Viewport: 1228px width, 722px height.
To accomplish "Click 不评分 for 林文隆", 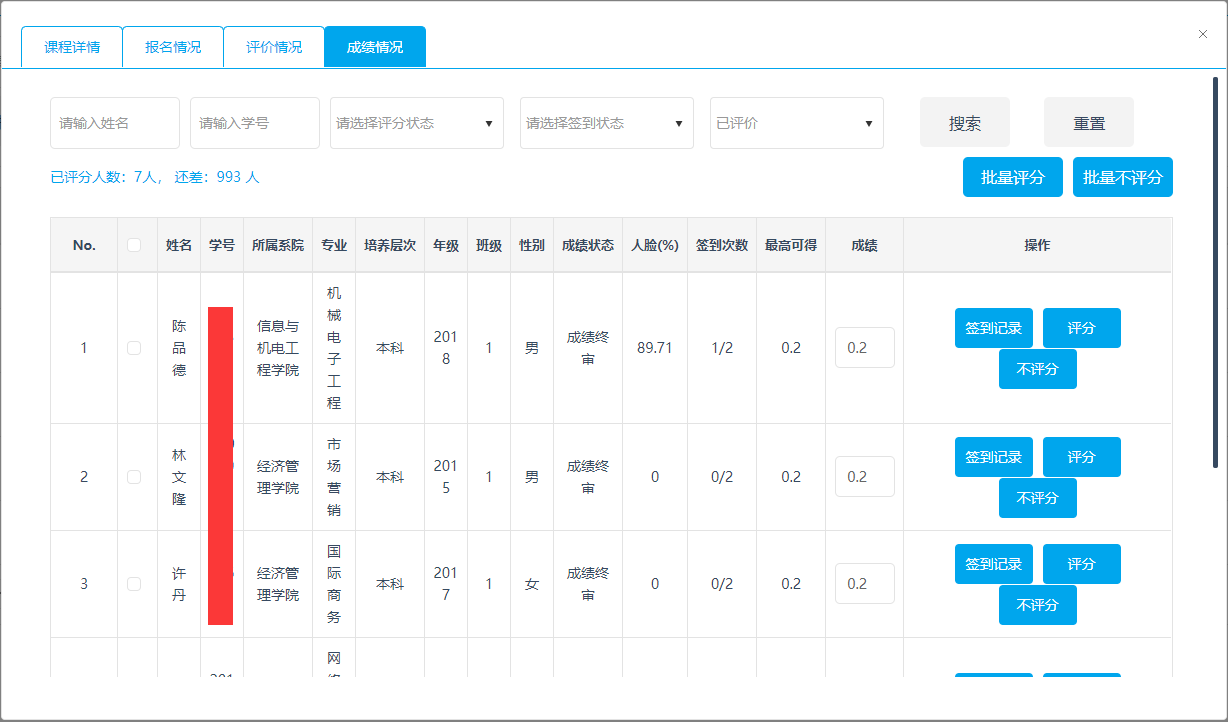I will pos(1038,498).
